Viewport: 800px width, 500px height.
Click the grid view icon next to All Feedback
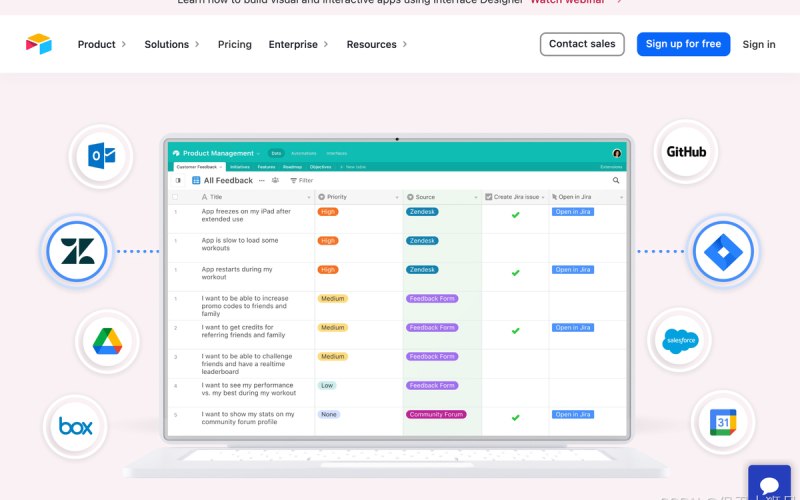coord(195,180)
